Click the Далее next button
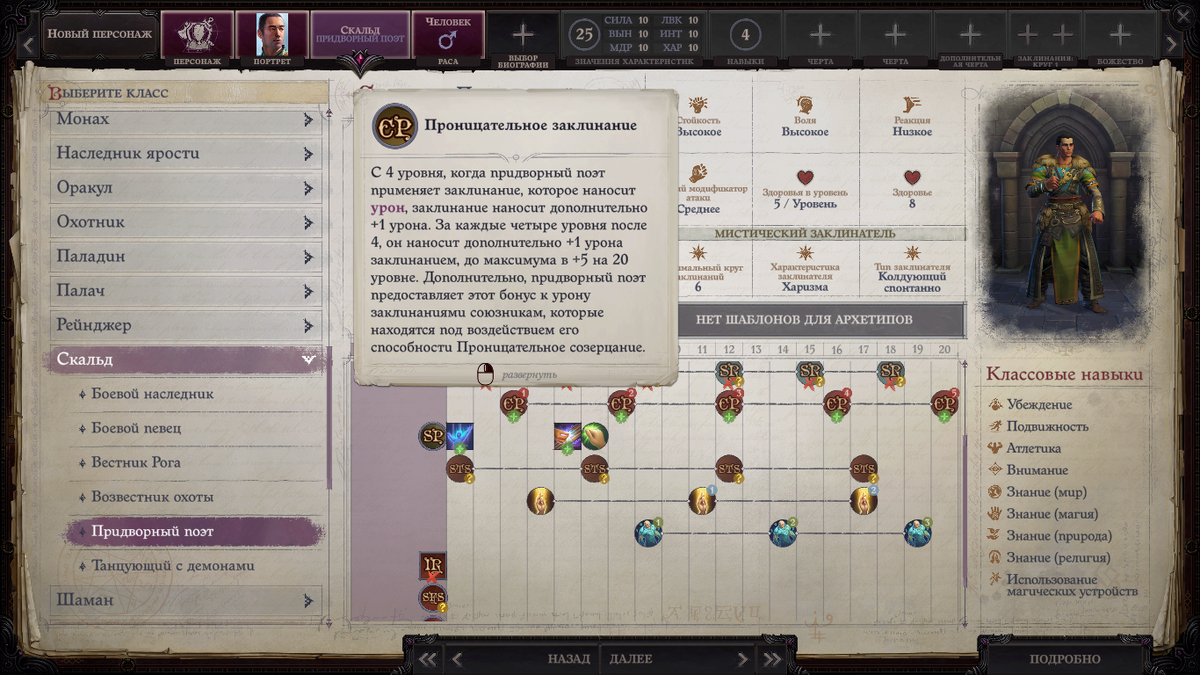 click(676, 659)
